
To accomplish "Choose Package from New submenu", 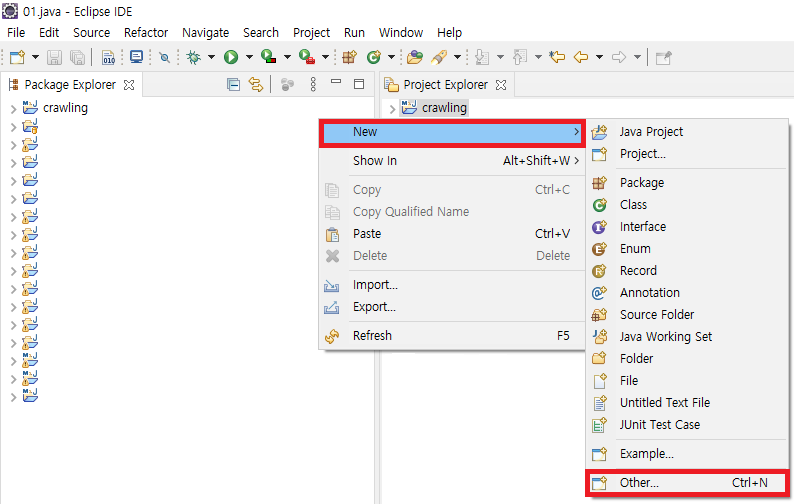I will [687, 182].
